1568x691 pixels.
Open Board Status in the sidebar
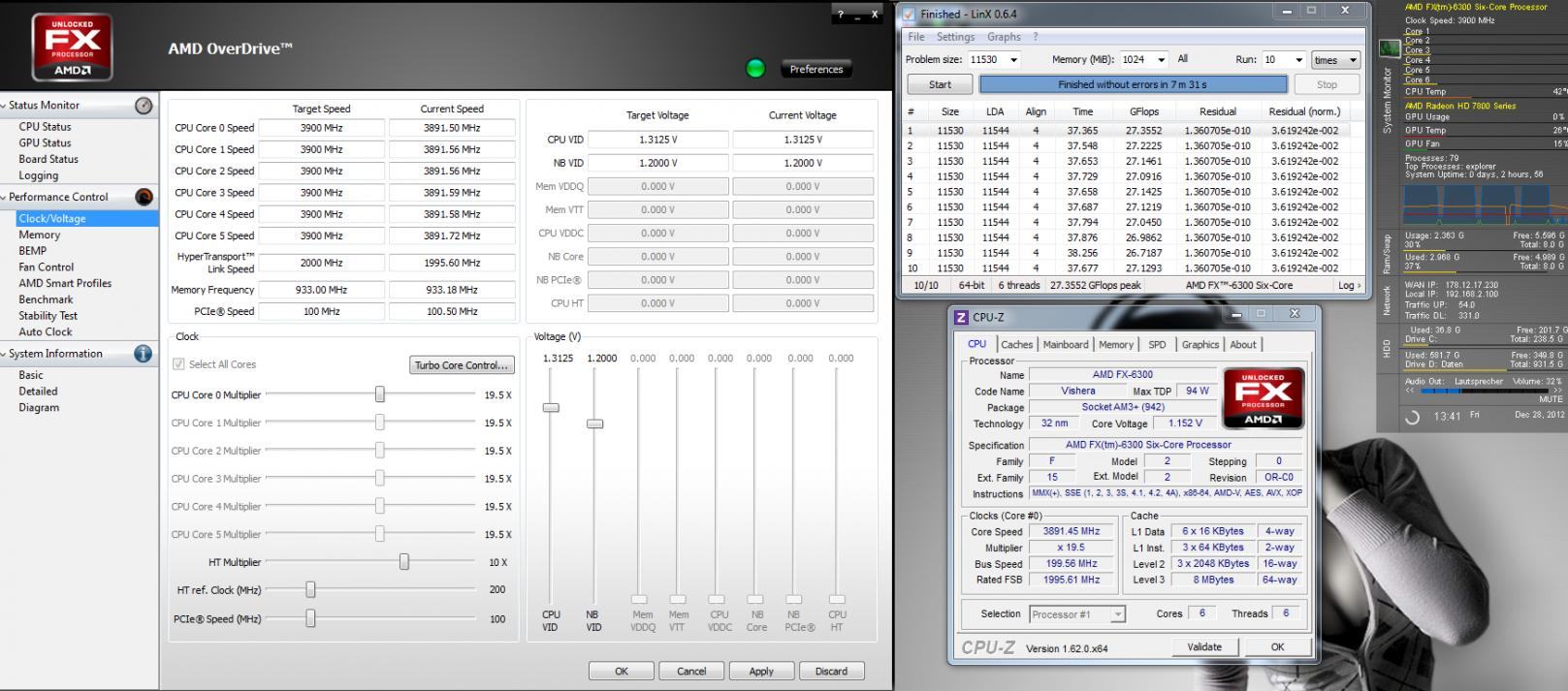48,160
